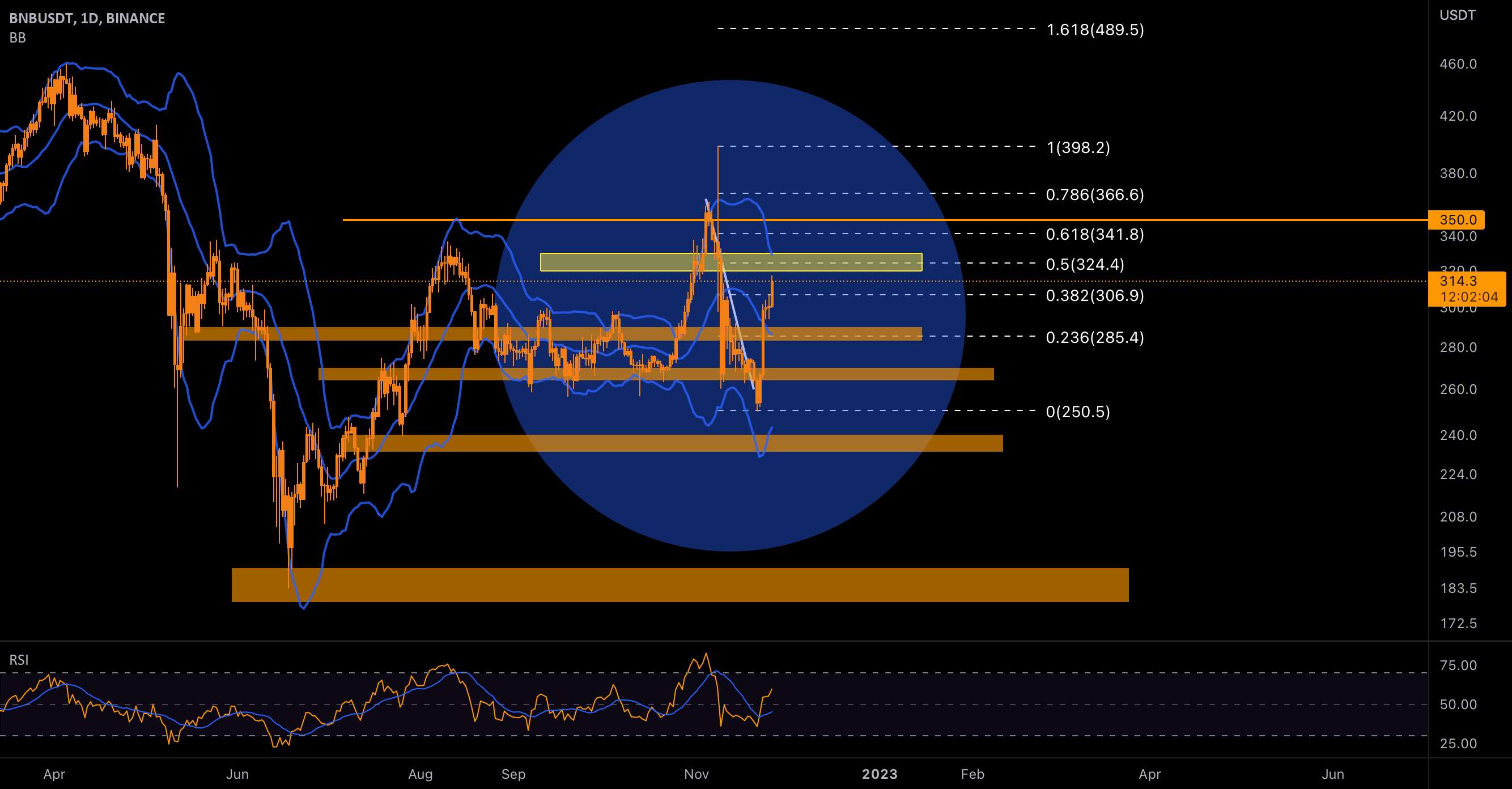Viewport: 1512px width, 789px height.
Task: Click the RSI 50.00 axis value
Action: 1458,705
